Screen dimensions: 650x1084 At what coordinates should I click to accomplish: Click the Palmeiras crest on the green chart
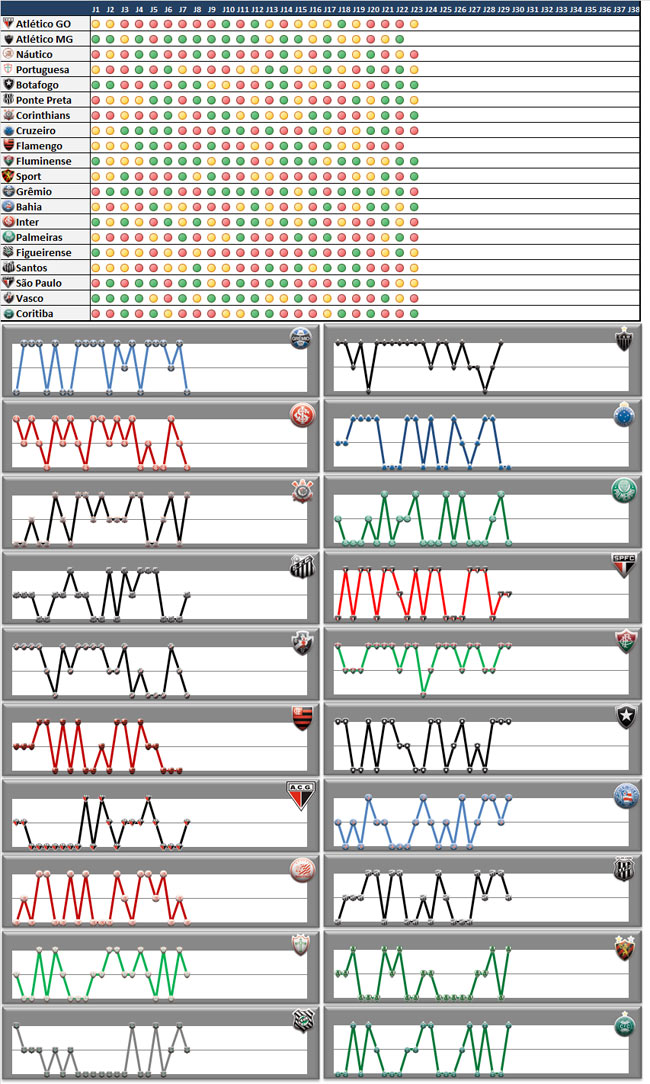click(624, 490)
